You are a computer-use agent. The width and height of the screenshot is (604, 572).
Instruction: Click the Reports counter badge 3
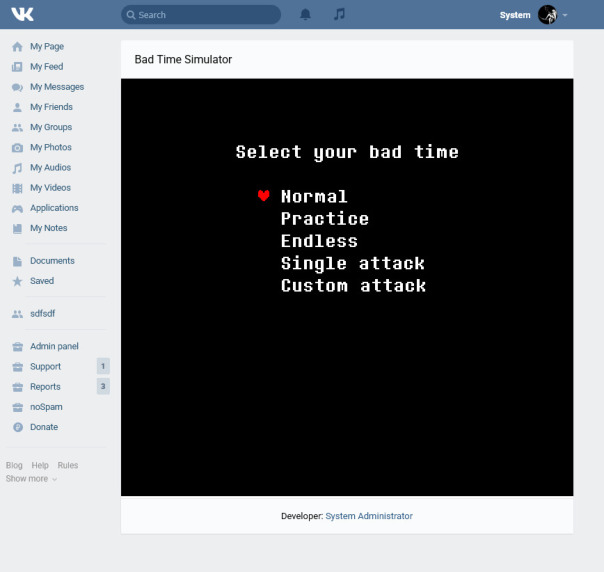coord(103,386)
